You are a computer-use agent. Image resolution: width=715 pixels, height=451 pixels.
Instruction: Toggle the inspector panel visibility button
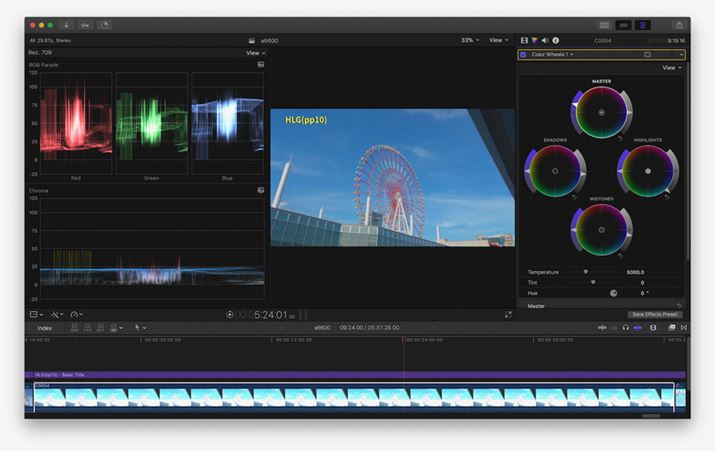pos(643,25)
